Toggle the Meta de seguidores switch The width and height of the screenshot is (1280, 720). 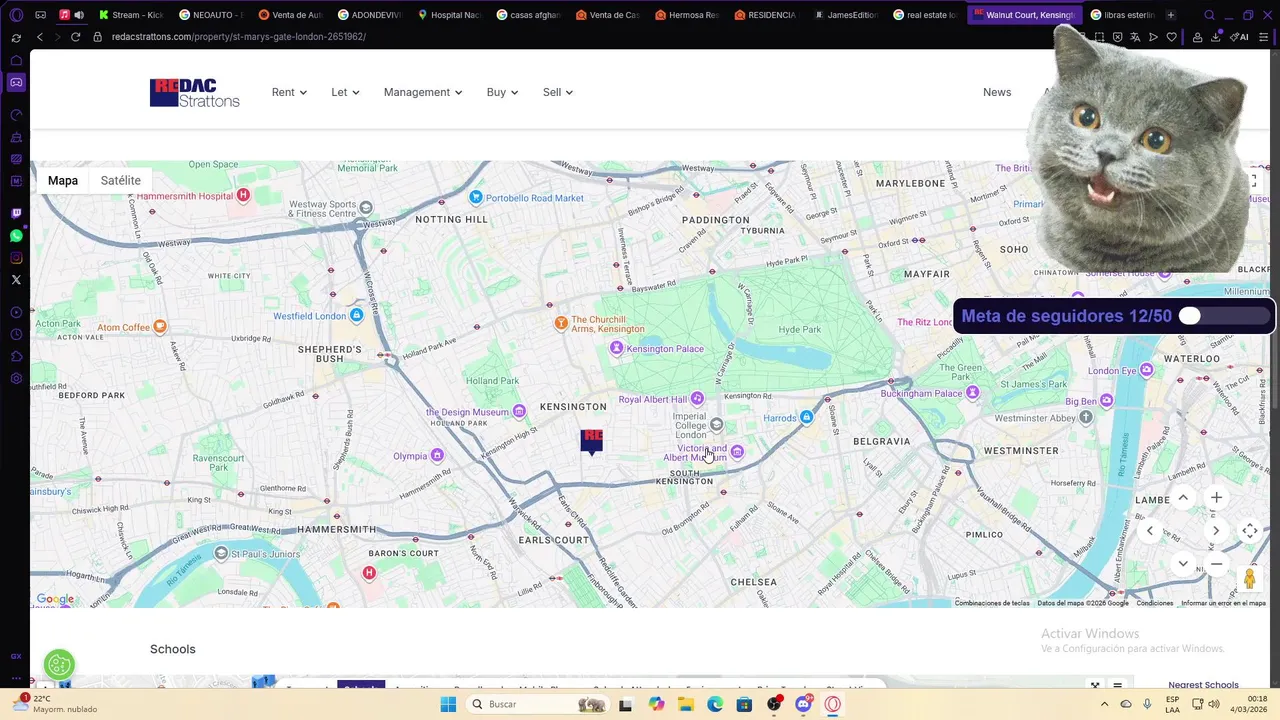click(1223, 316)
